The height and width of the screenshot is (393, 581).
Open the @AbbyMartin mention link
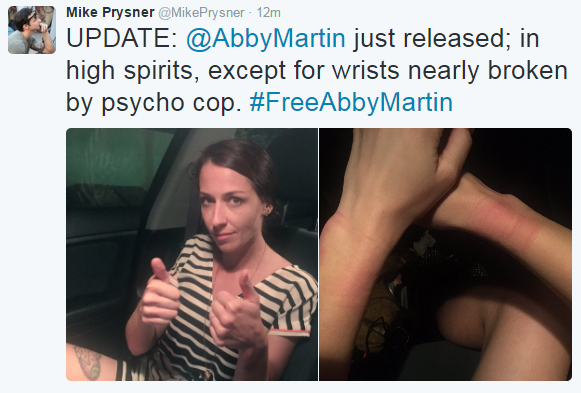pyautogui.click(x=266, y=39)
